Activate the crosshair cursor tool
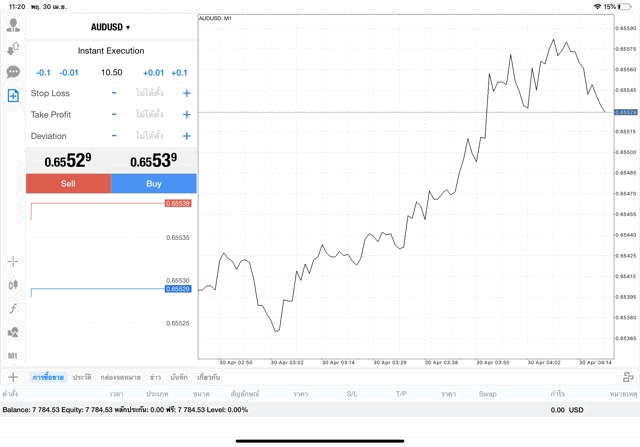The width and height of the screenshot is (640, 447). point(13,262)
